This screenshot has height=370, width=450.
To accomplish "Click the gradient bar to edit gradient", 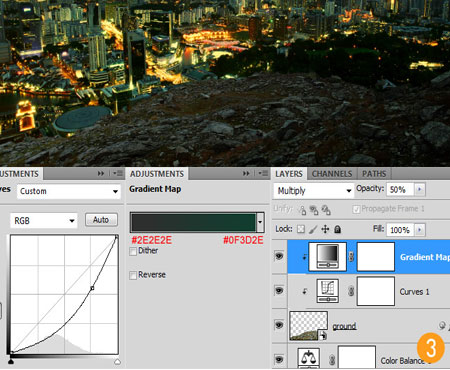I will pos(194,222).
